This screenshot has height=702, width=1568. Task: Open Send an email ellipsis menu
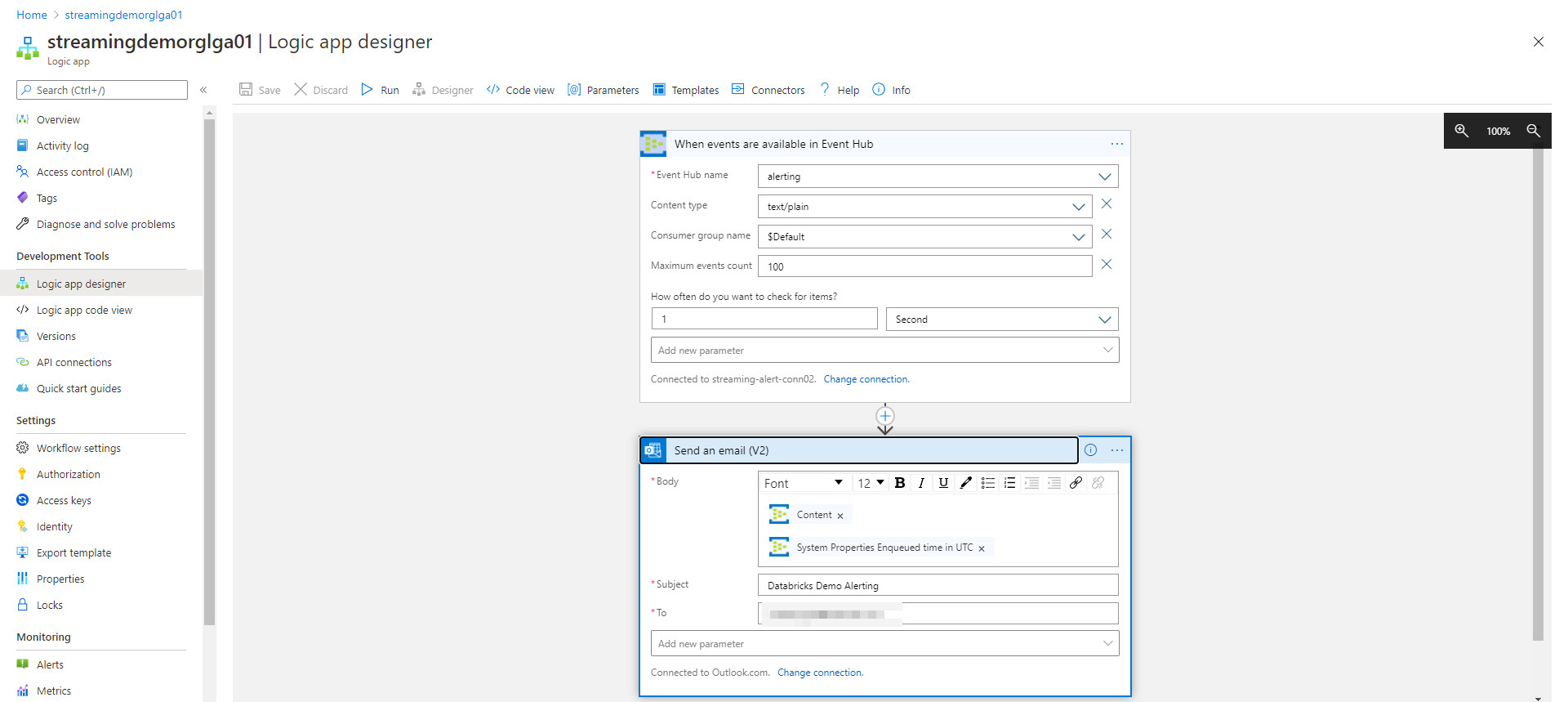pyautogui.click(x=1117, y=450)
